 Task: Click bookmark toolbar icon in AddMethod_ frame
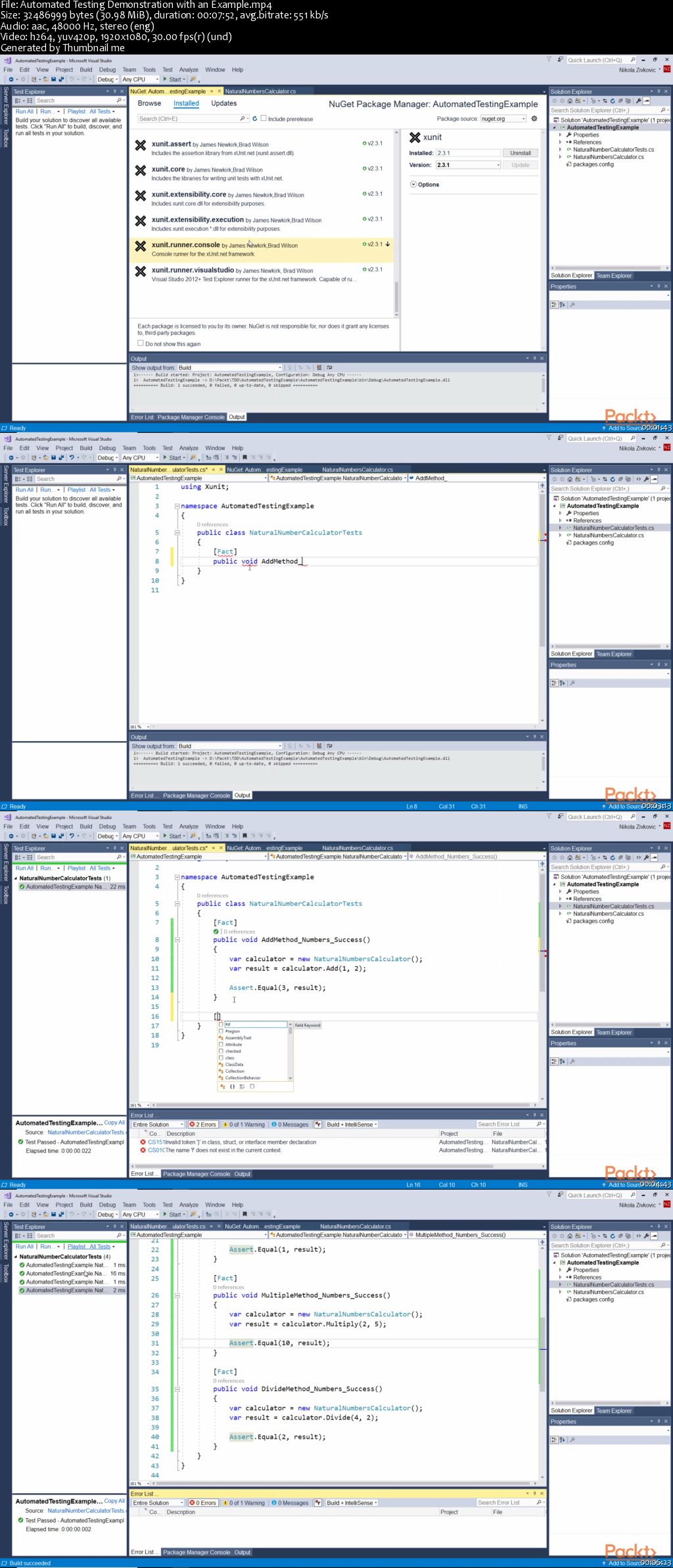244,458
